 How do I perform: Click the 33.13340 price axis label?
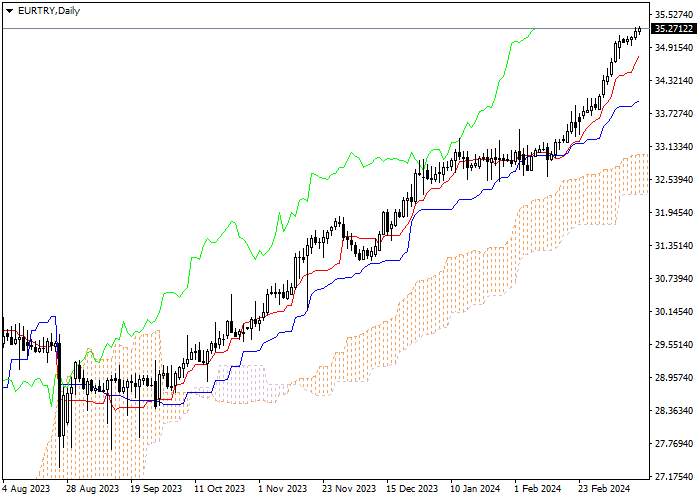(x=674, y=147)
